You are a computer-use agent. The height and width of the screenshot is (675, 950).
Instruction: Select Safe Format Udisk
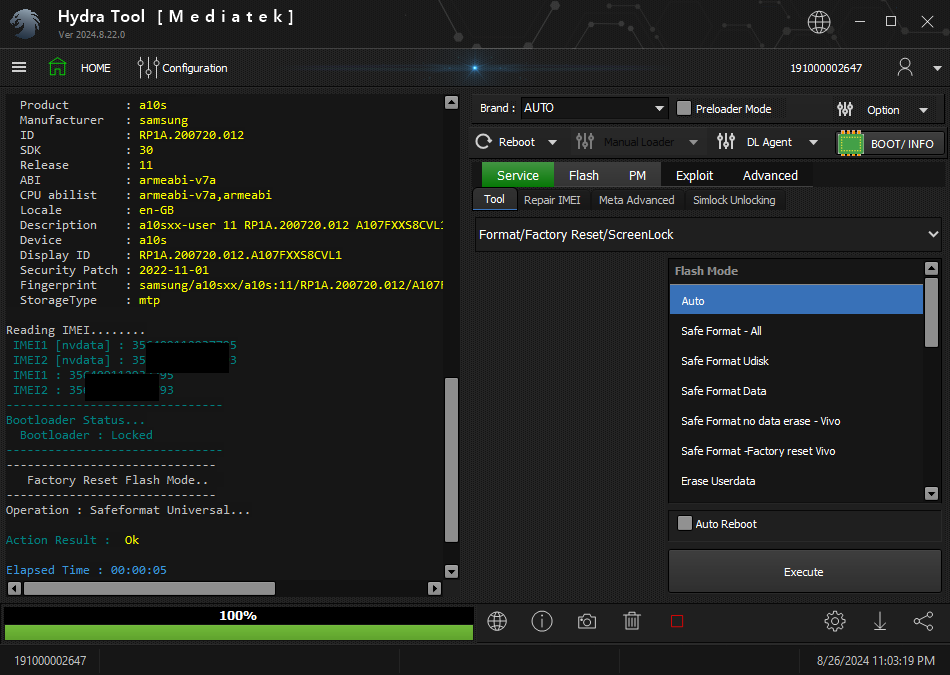pyautogui.click(x=796, y=361)
